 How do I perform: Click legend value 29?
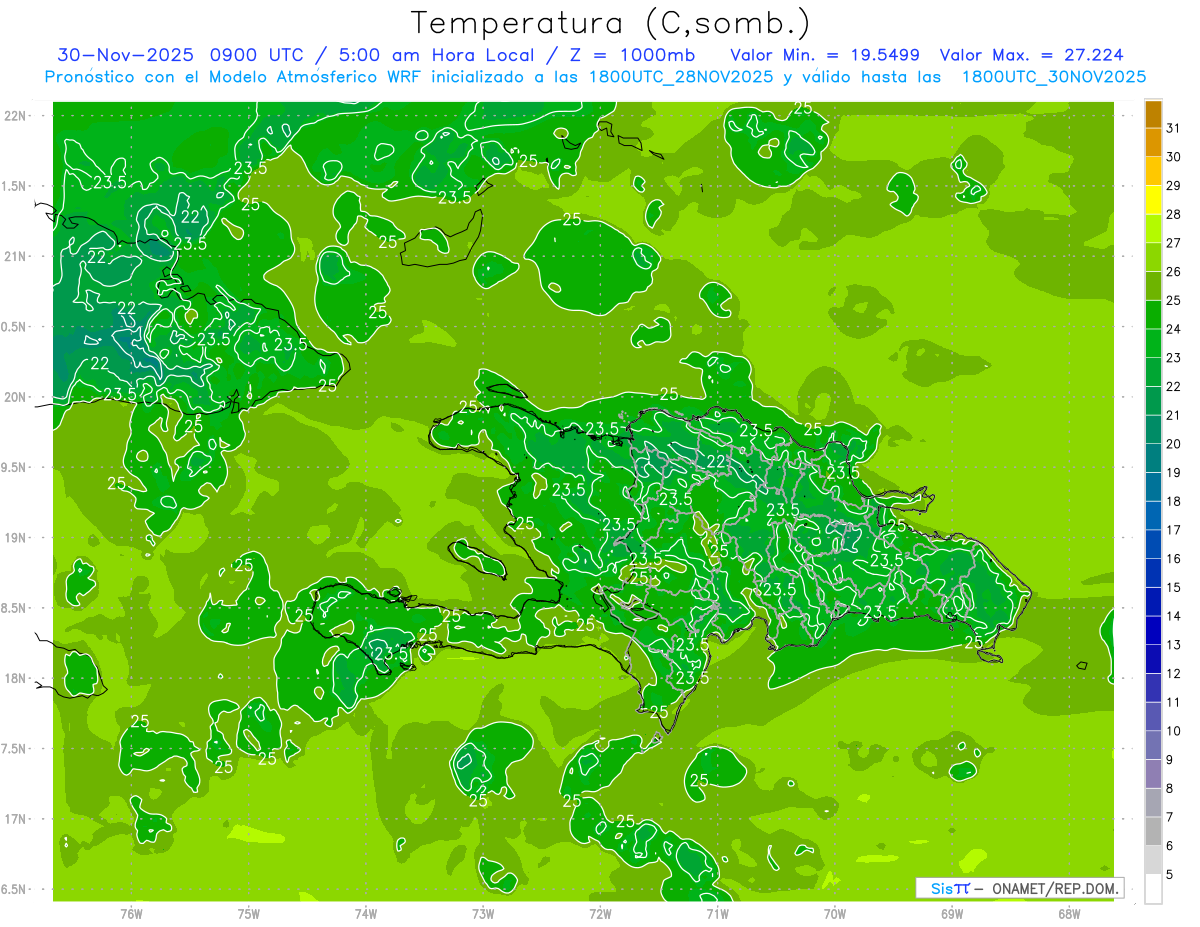click(x=1174, y=186)
